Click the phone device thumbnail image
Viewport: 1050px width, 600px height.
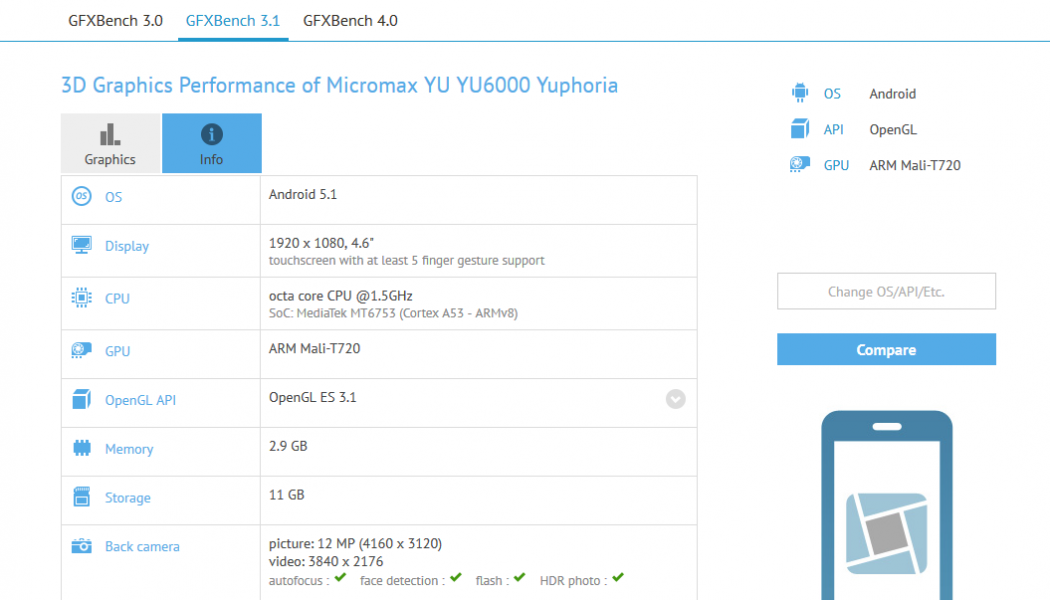tap(886, 505)
